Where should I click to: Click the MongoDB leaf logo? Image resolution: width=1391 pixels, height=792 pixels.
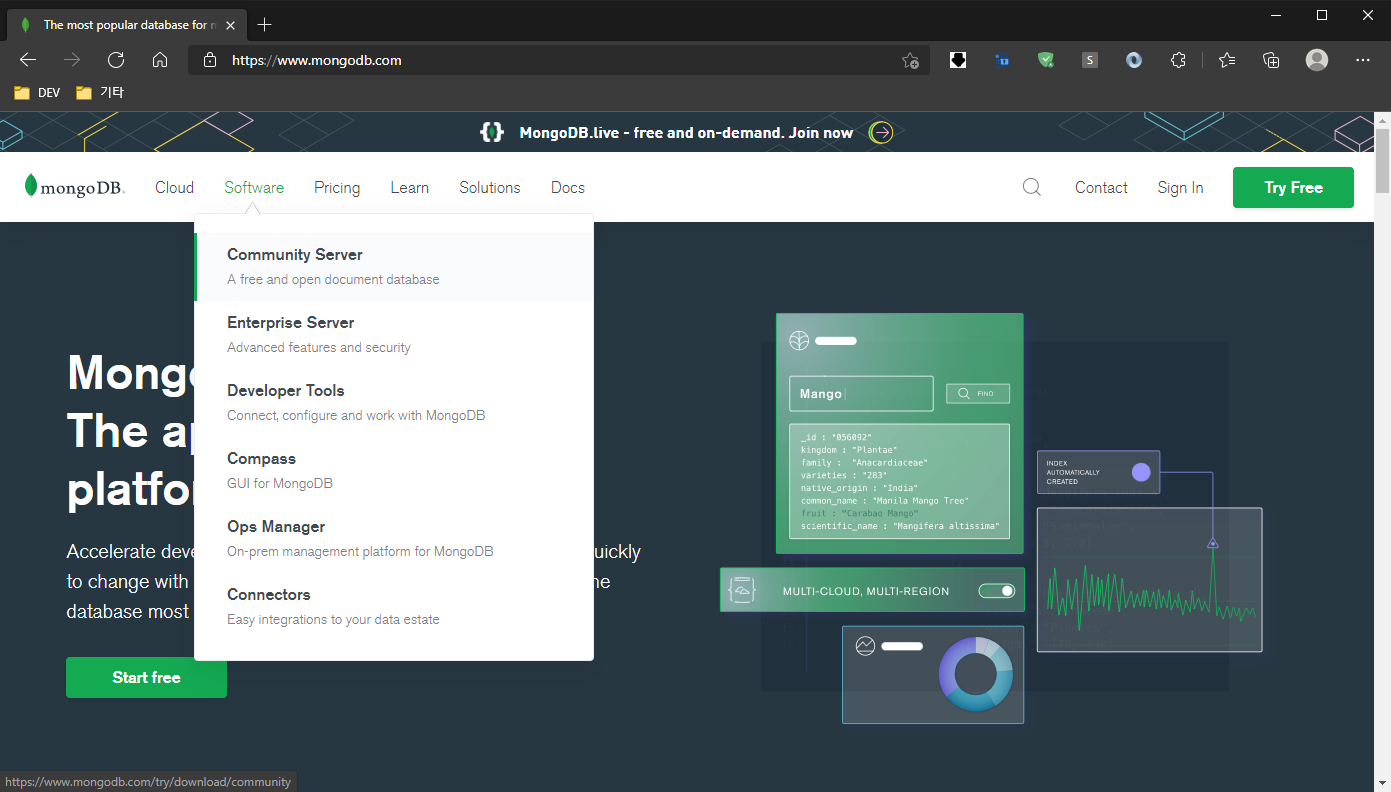pos(74,187)
